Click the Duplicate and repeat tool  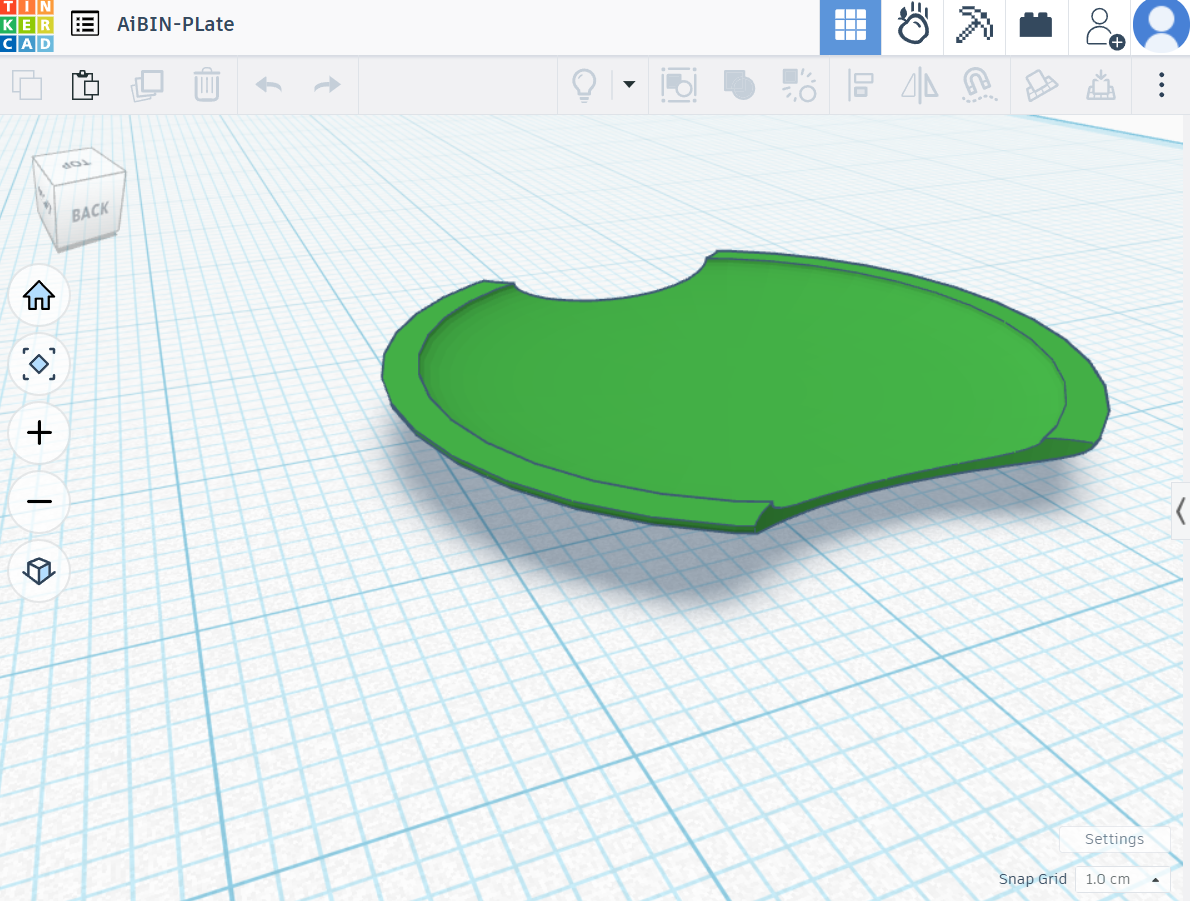pyautogui.click(x=146, y=85)
